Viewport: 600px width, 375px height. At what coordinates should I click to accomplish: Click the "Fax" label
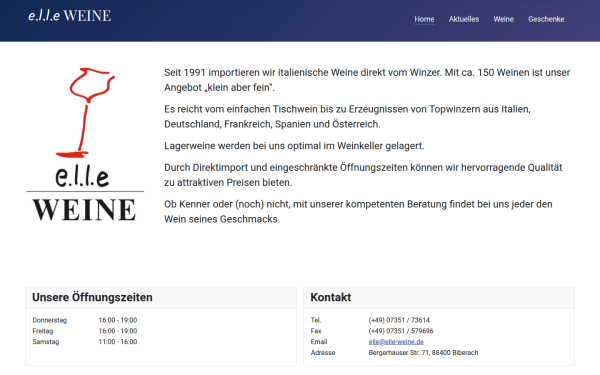(x=316, y=331)
